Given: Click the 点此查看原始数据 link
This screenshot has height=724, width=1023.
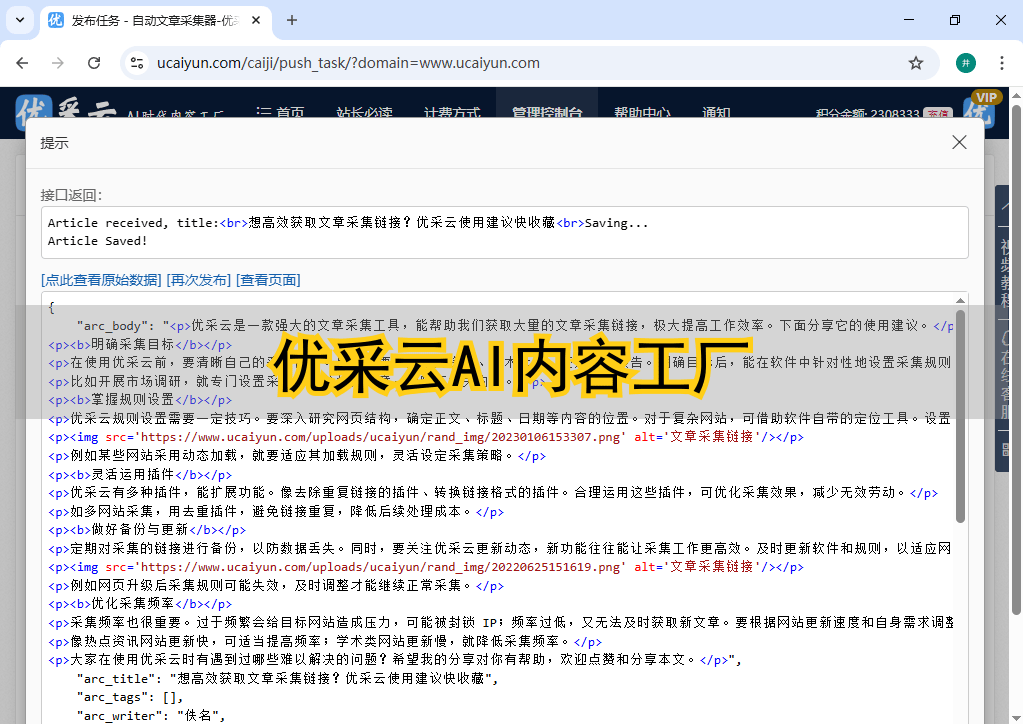Looking at the screenshot, I should (x=101, y=280).
